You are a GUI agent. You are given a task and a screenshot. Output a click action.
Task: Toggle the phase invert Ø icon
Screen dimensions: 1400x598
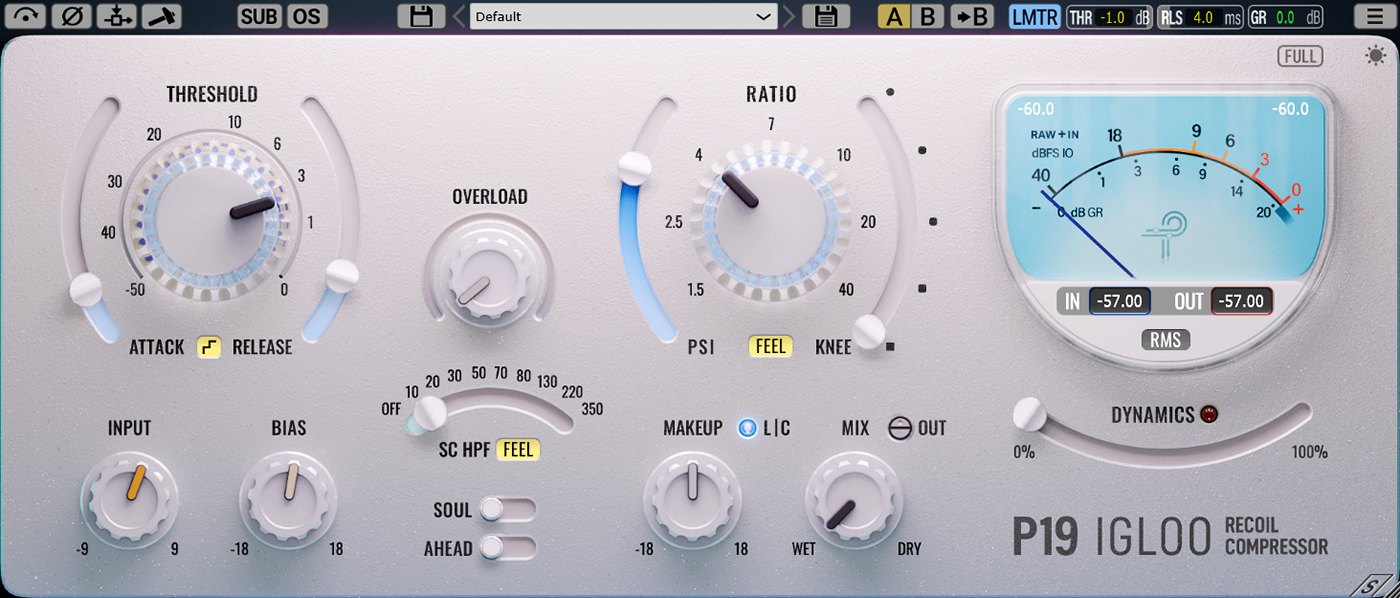coord(70,16)
